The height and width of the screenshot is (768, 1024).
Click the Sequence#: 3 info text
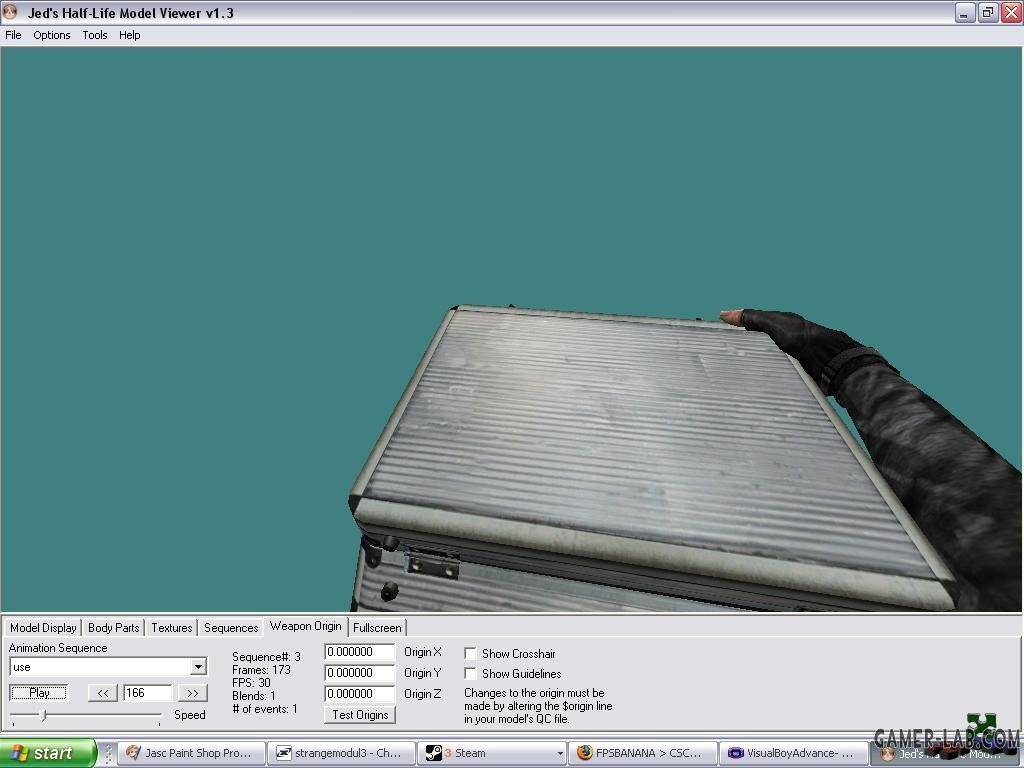pyautogui.click(x=266, y=657)
